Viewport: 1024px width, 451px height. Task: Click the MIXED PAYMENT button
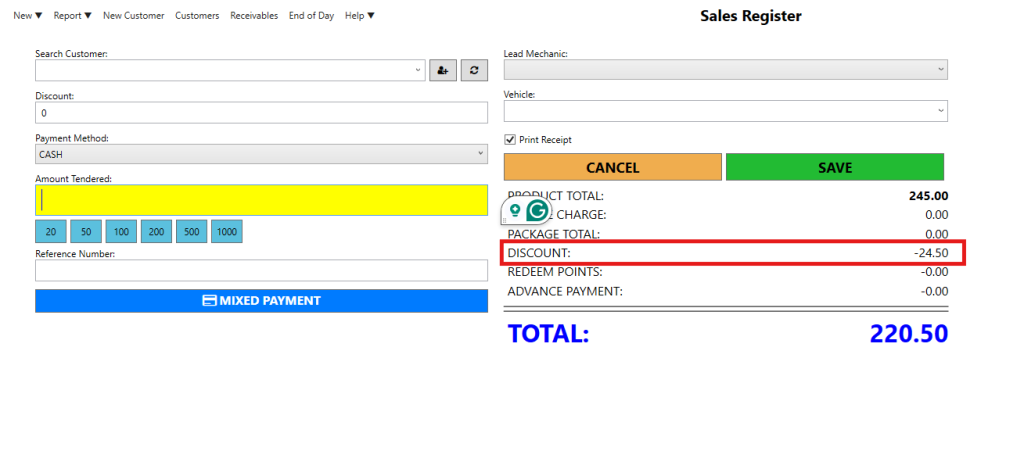260,300
